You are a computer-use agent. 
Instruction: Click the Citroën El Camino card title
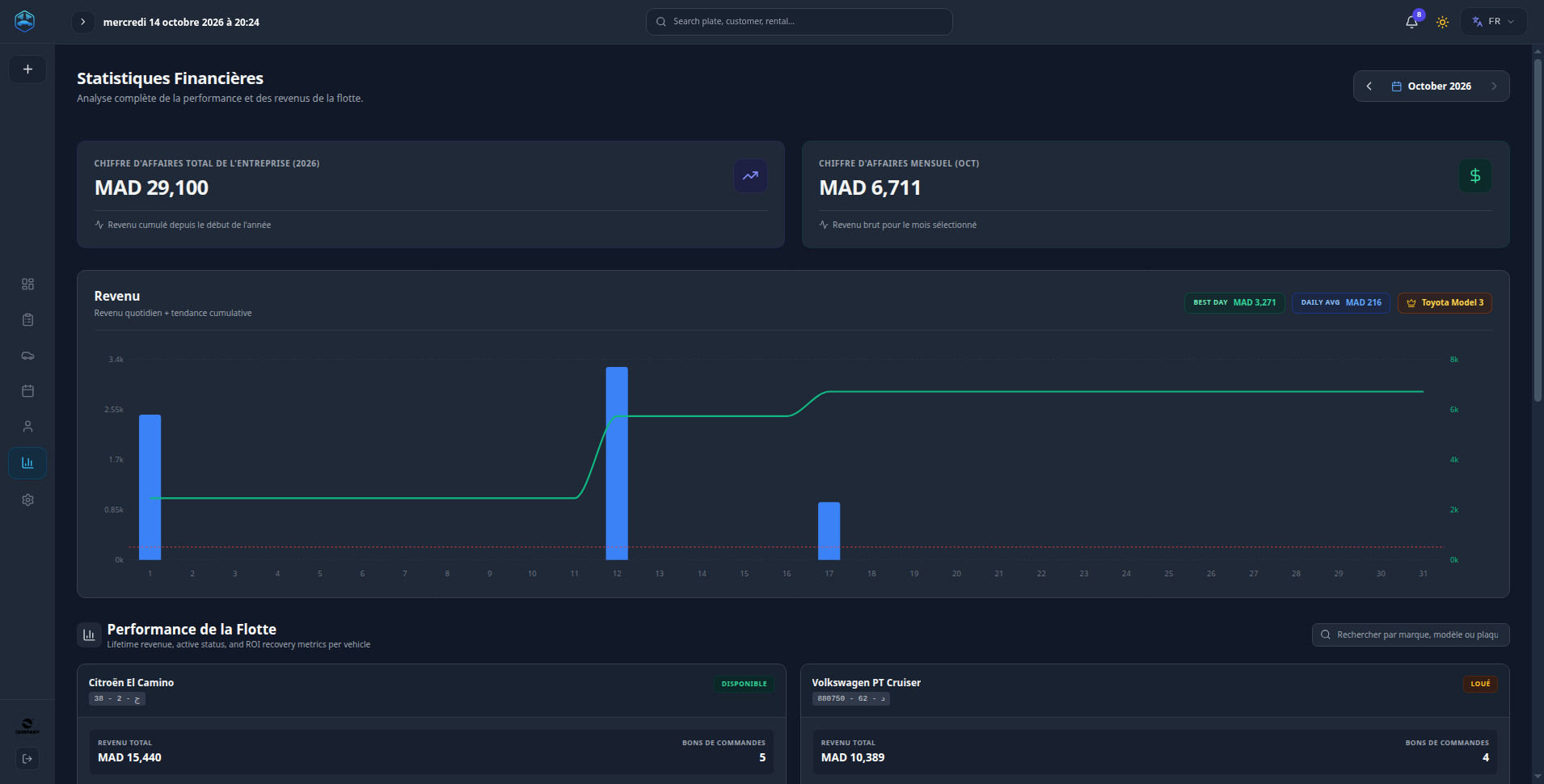pyautogui.click(x=131, y=683)
